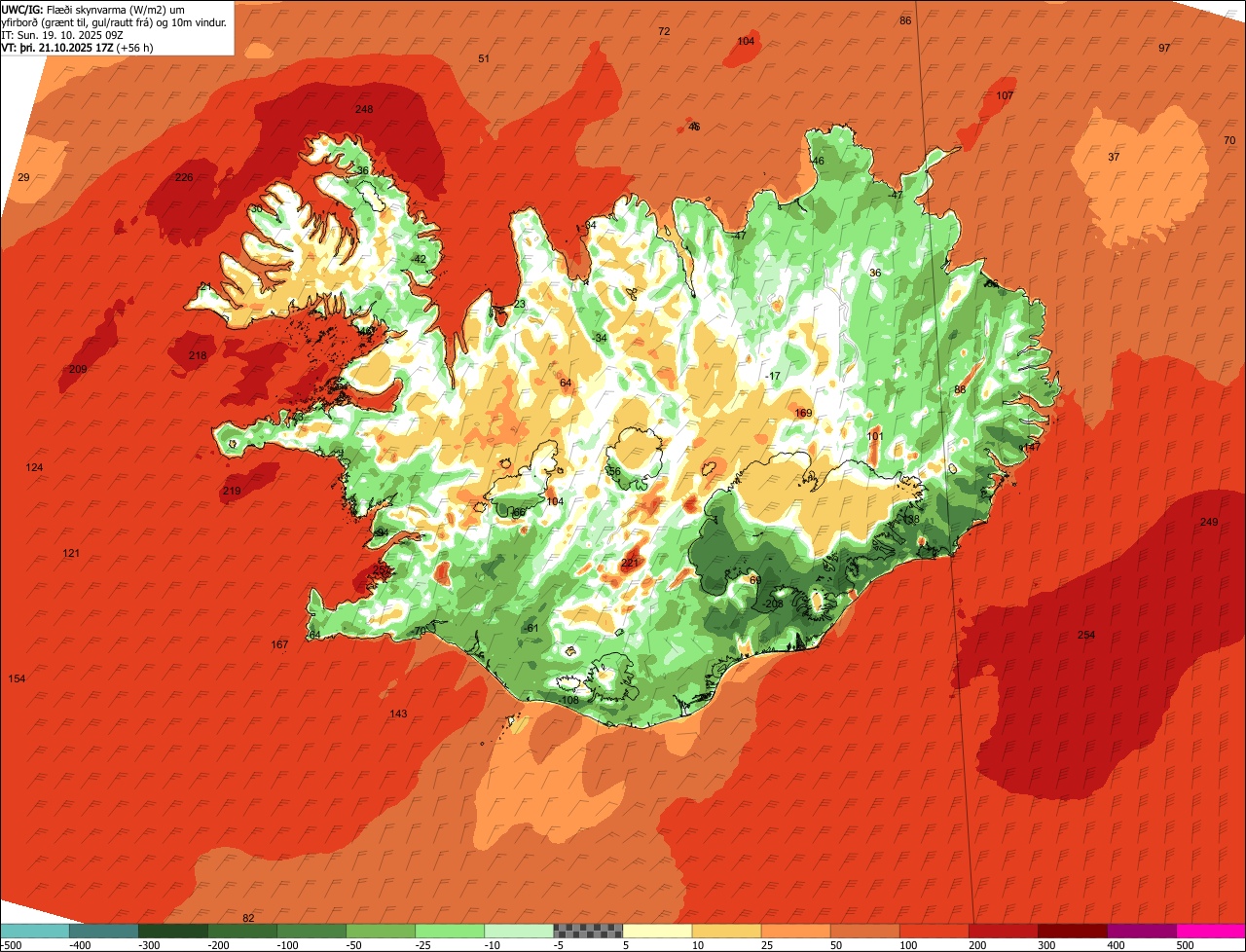Click the valid time text 'VT: þri. 21.10.2025 17Z (+56 h)'
This screenshot has height=952, width=1246.
(x=78, y=47)
